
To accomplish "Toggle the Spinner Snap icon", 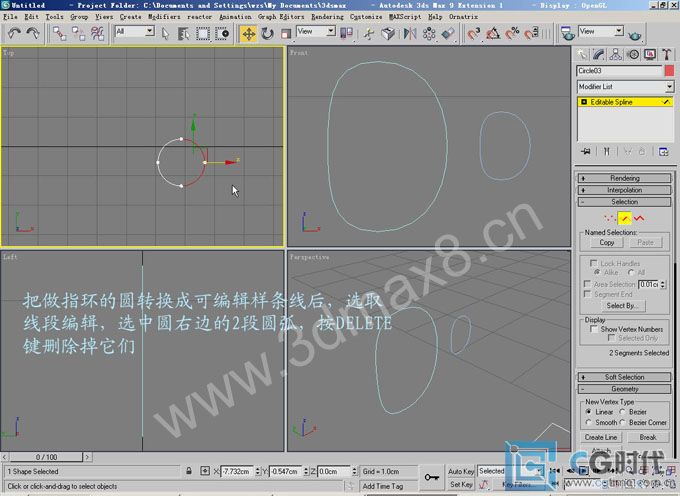I will [531, 33].
